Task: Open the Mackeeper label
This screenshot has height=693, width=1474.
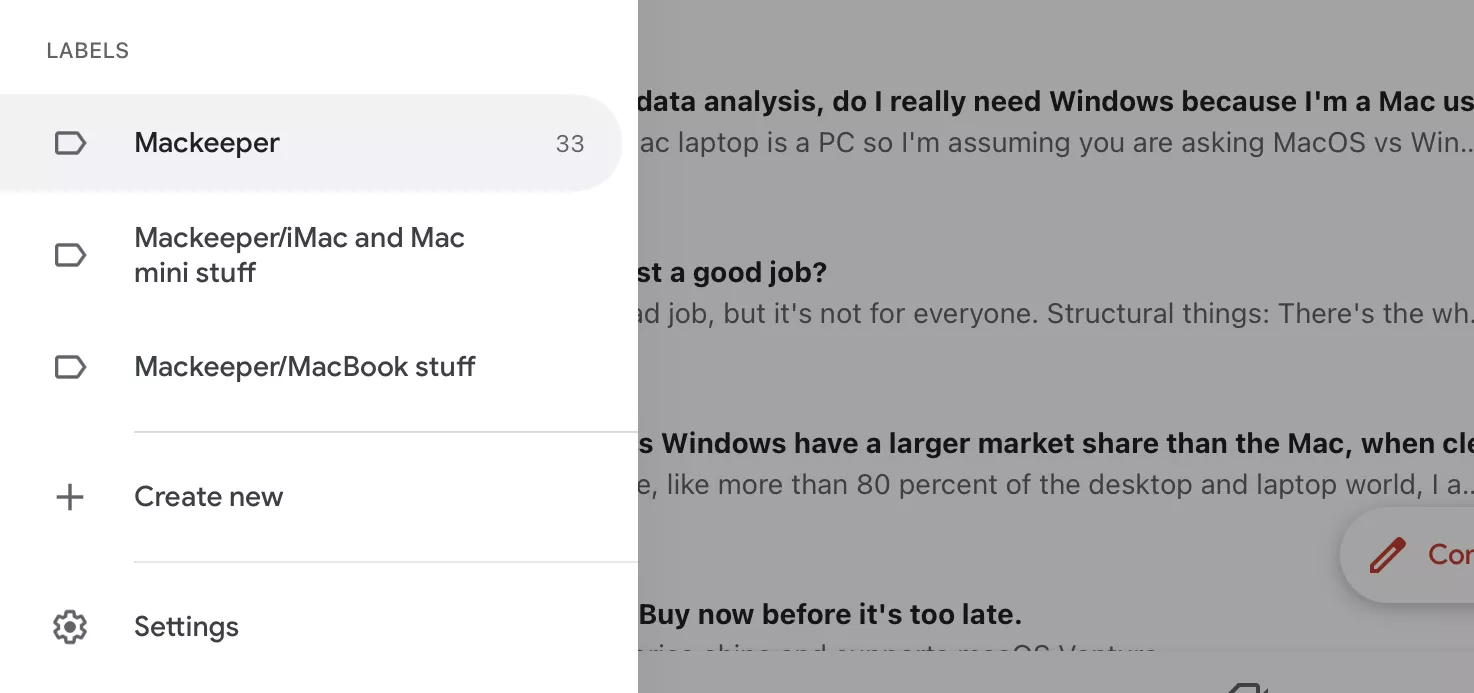Action: pos(311,143)
